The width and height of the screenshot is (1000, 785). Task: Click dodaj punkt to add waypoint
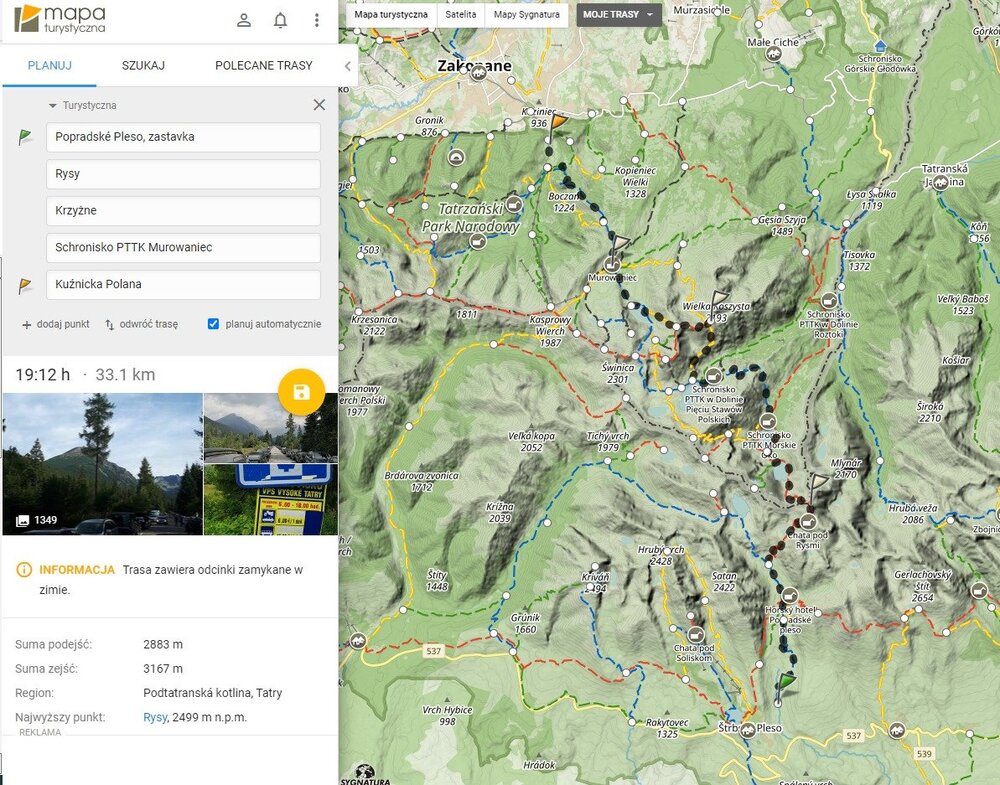[56, 324]
